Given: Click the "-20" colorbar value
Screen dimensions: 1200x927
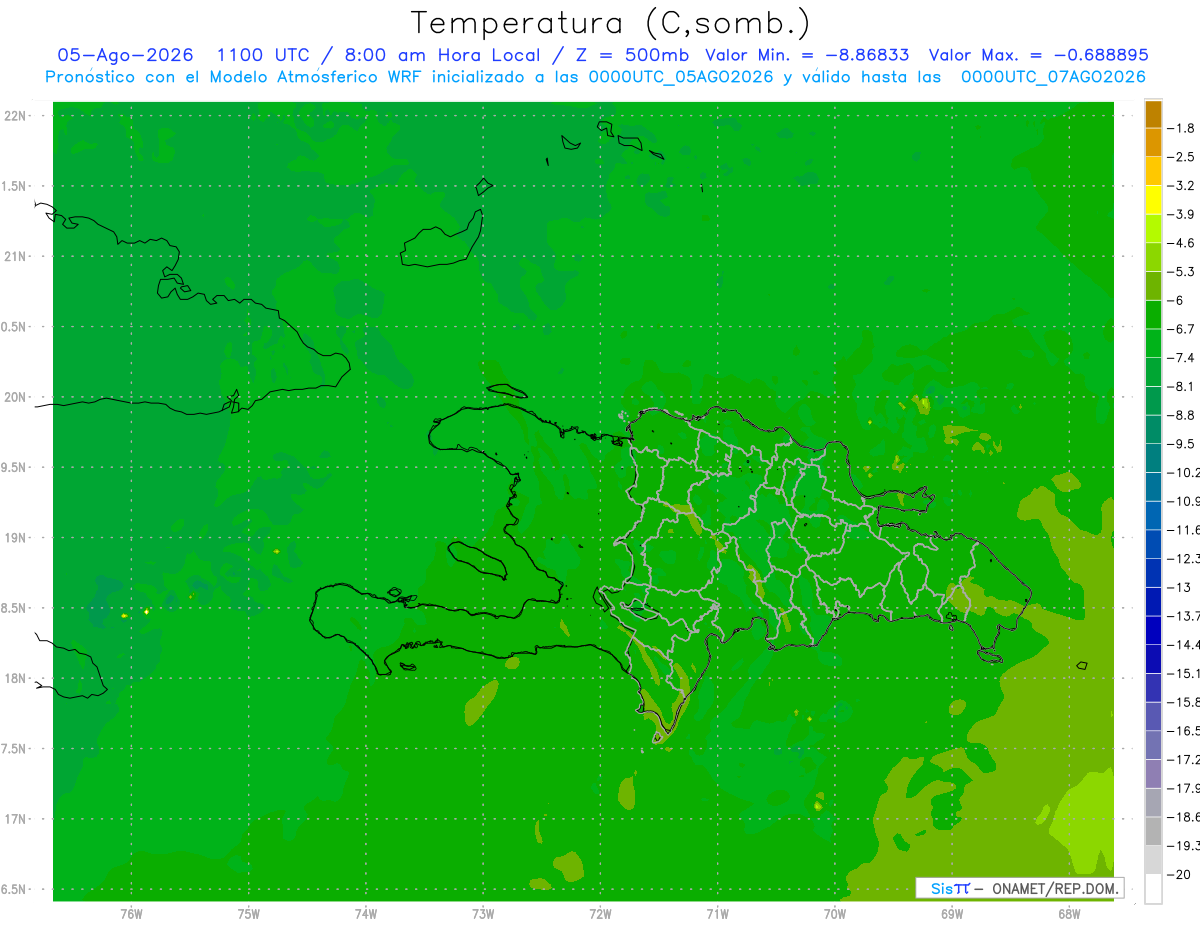Looking at the screenshot, I should point(1180,874).
